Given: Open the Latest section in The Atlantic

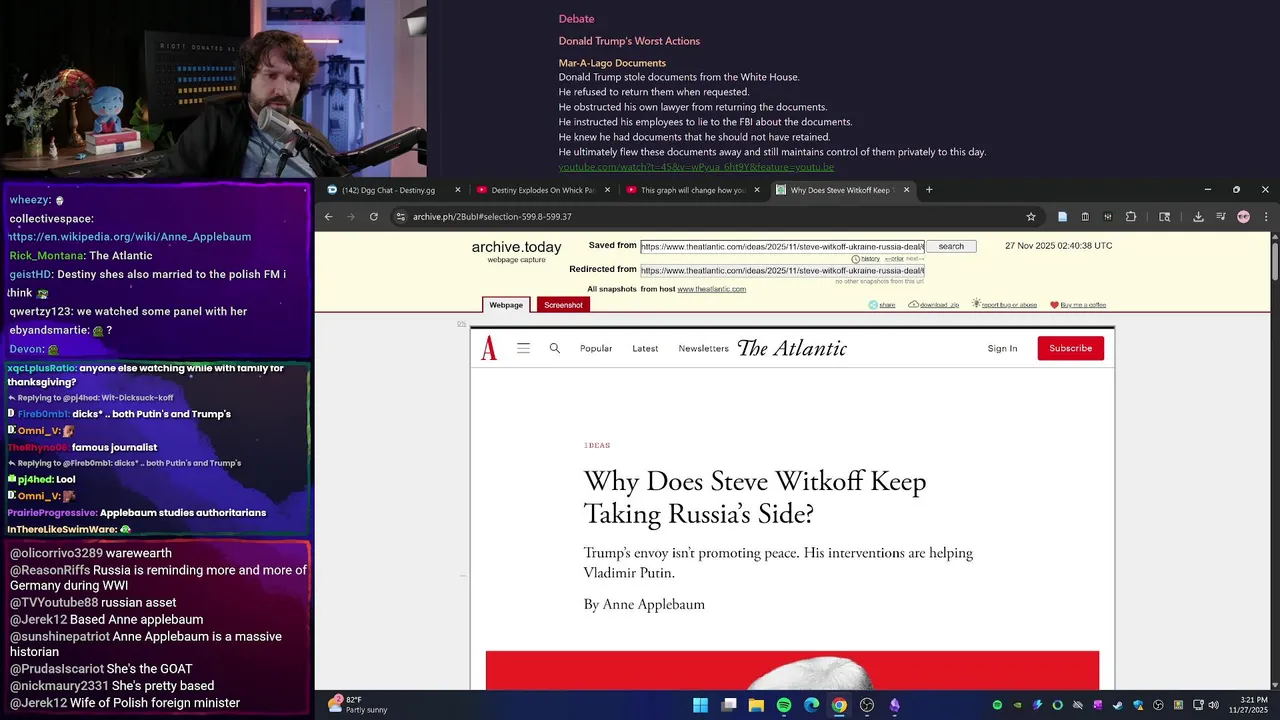Looking at the screenshot, I should pyautogui.click(x=645, y=348).
